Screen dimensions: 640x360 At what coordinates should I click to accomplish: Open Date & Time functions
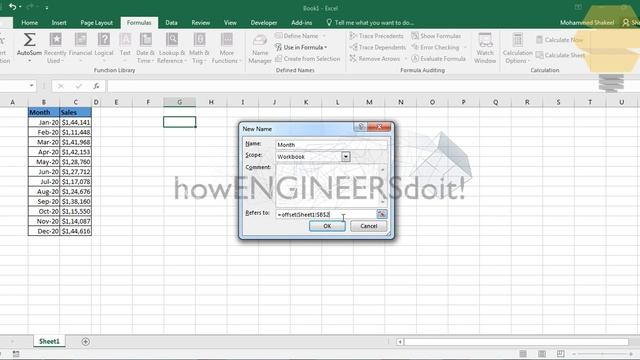click(x=145, y=48)
